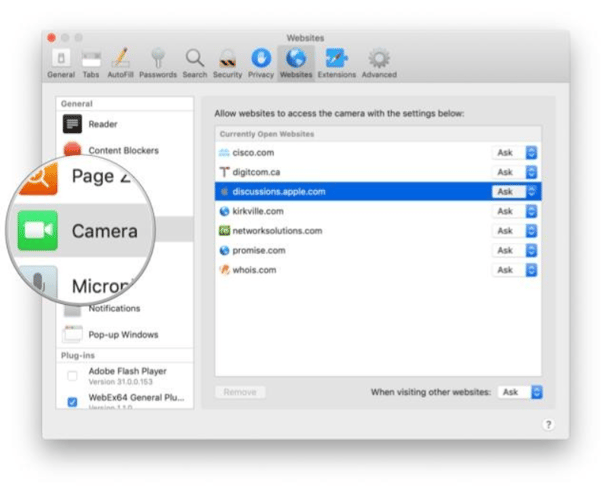Open the General preferences pane
Image resolution: width=602 pixels, height=494 pixels.
(x=61, y=61)
